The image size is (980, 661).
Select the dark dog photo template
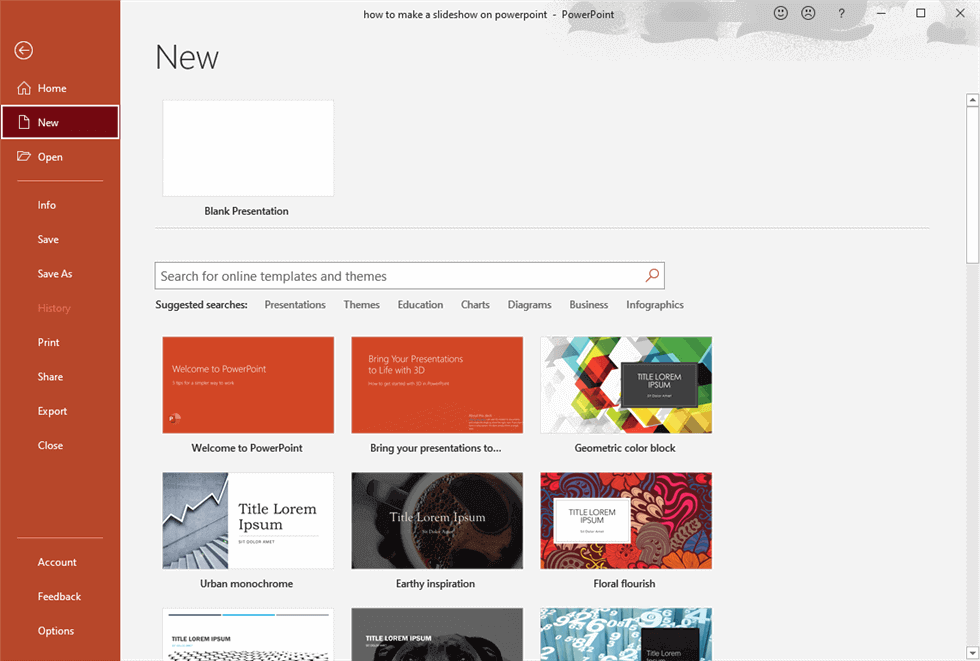pos(437,634)
